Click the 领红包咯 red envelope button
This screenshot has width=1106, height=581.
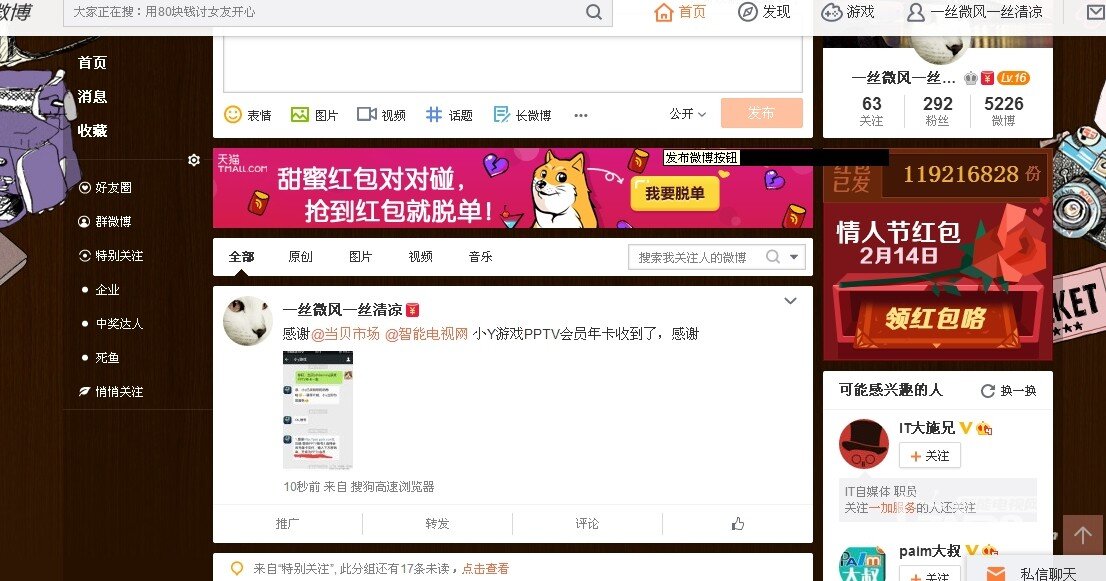(935, 318)
